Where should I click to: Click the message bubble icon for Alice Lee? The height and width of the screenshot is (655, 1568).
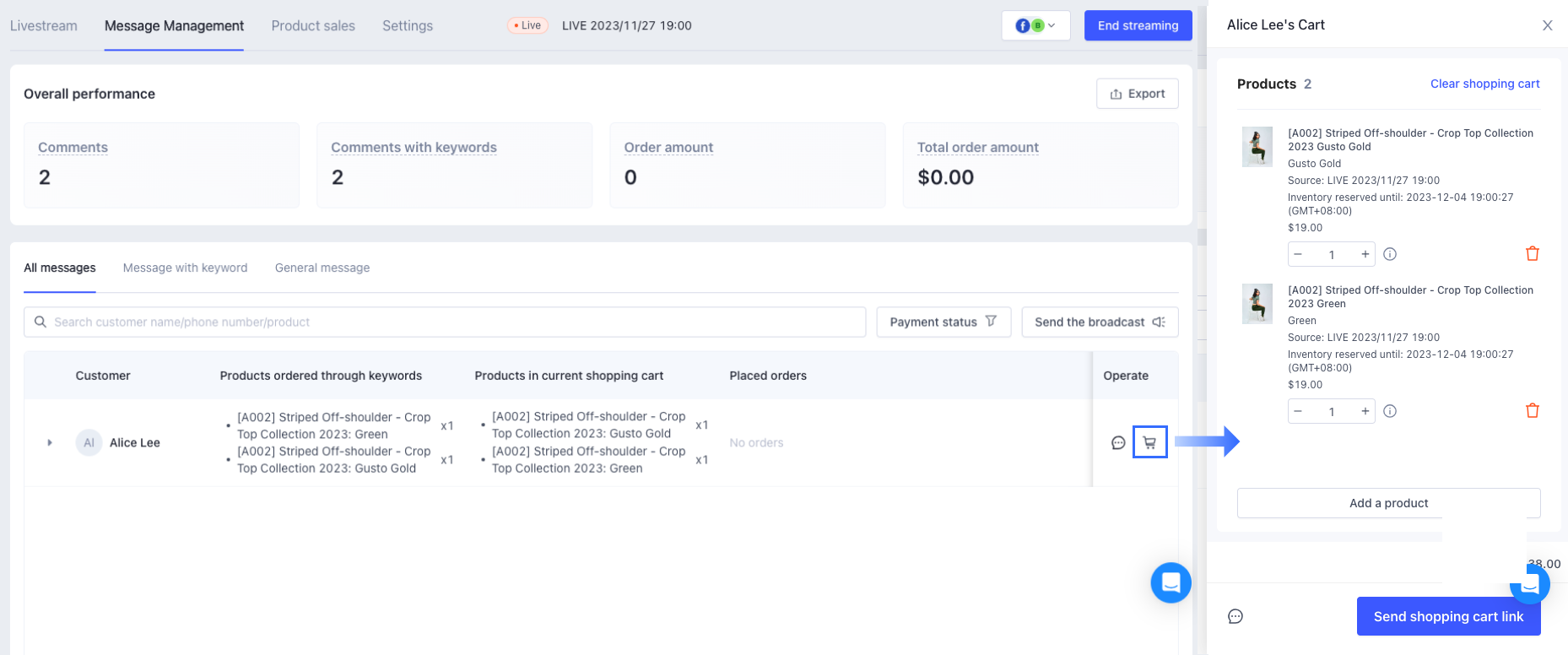point(1118,442)
